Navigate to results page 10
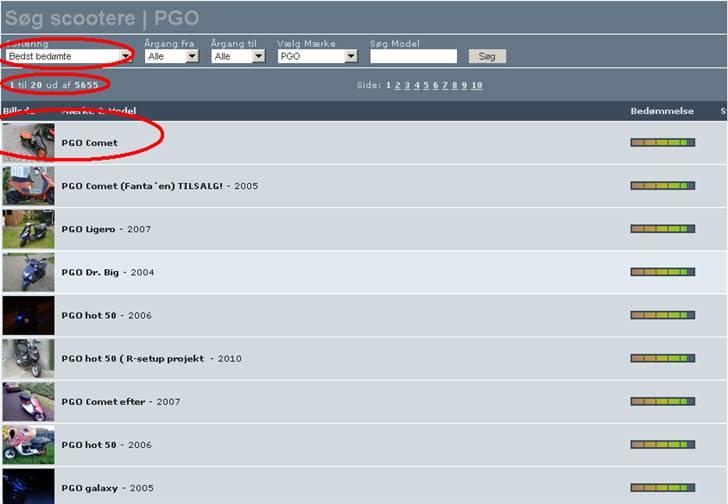Viewport: 728px width, 504px height. tap(477, 86)
